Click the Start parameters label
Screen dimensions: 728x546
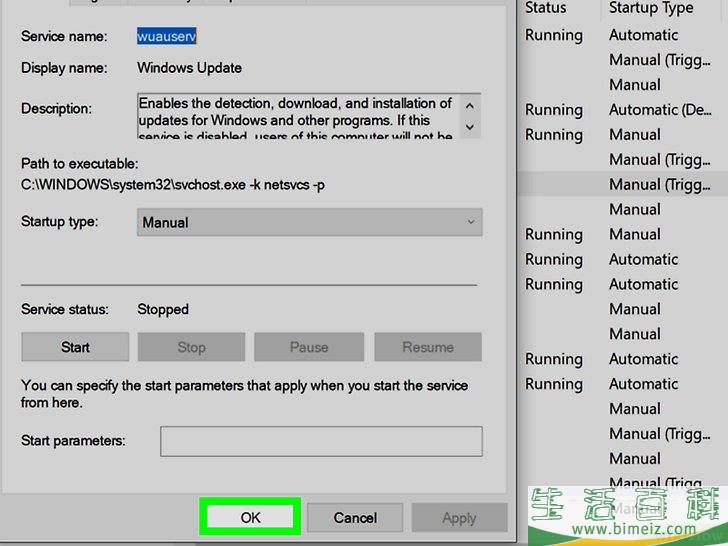pyautogui.click(x=73, y=440)
